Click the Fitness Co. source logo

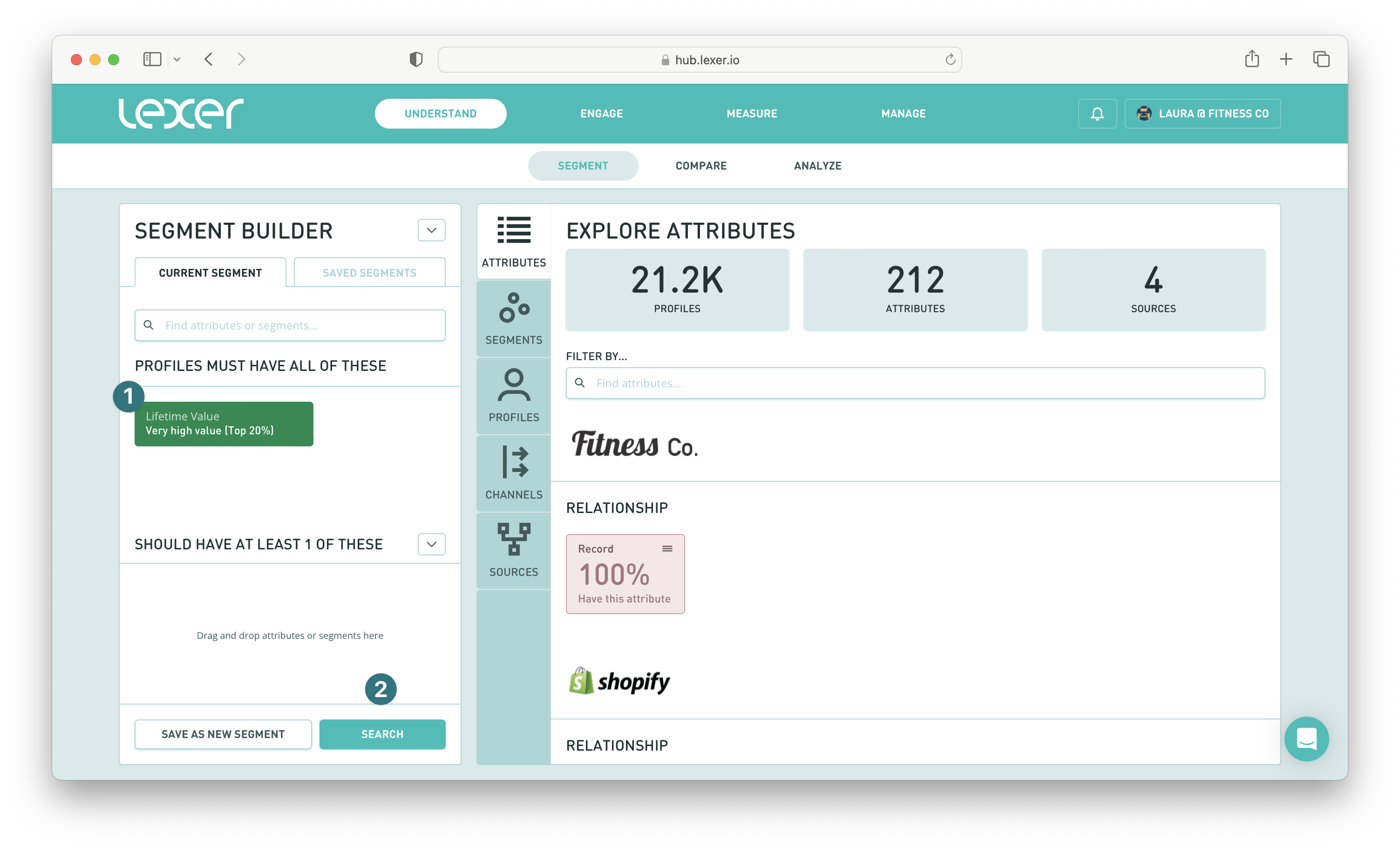point(634,445)
